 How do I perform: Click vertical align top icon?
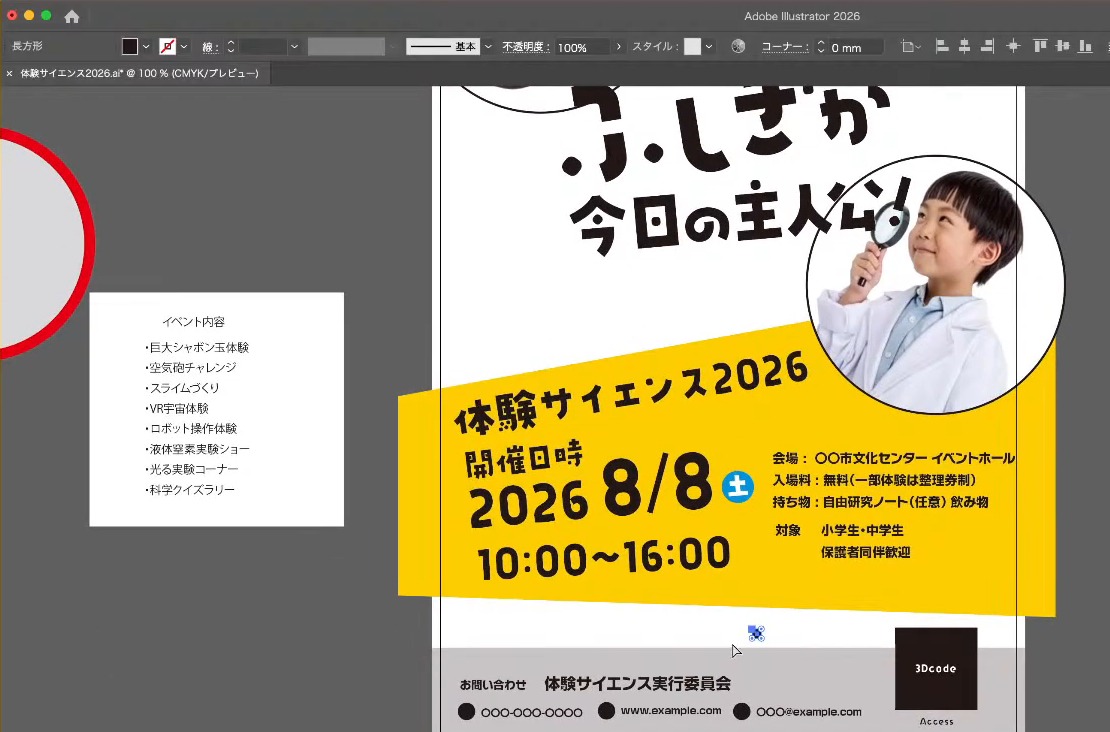click(x=1040, y=47)
